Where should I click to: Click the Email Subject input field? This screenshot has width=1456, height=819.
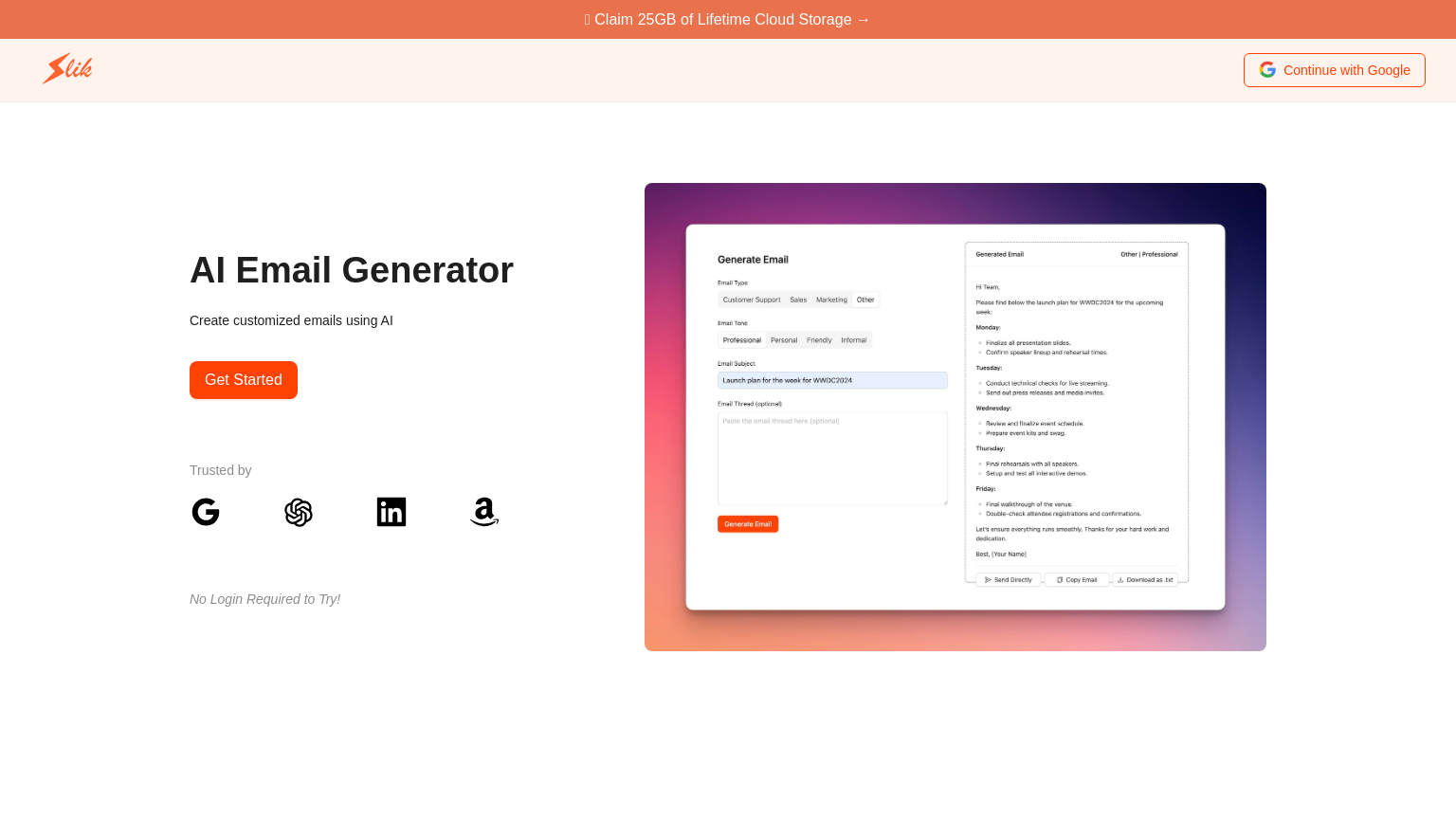pyautogui.click(x=832, y=380)
